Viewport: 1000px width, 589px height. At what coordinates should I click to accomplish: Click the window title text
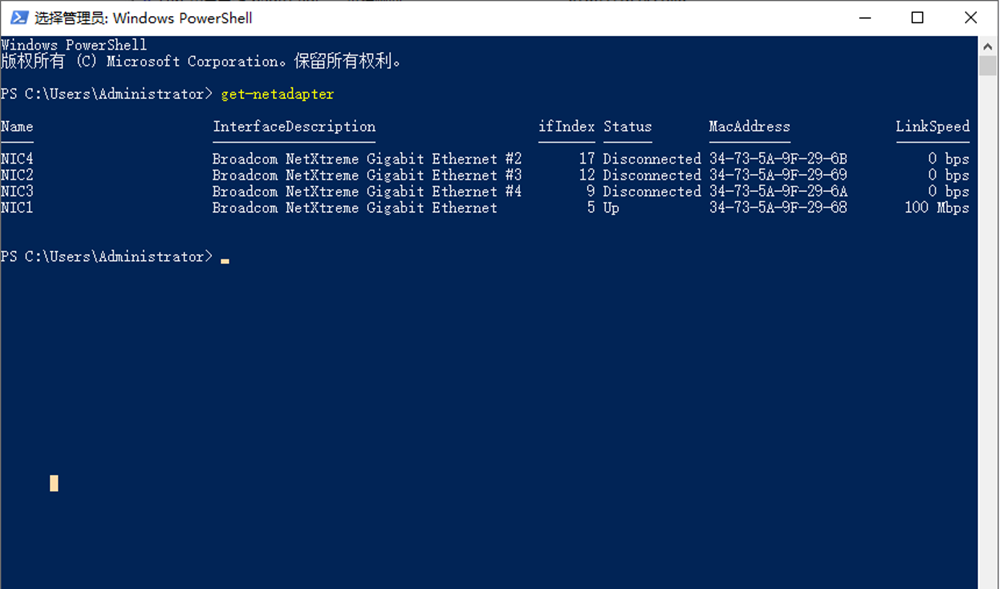pos(143,18)
